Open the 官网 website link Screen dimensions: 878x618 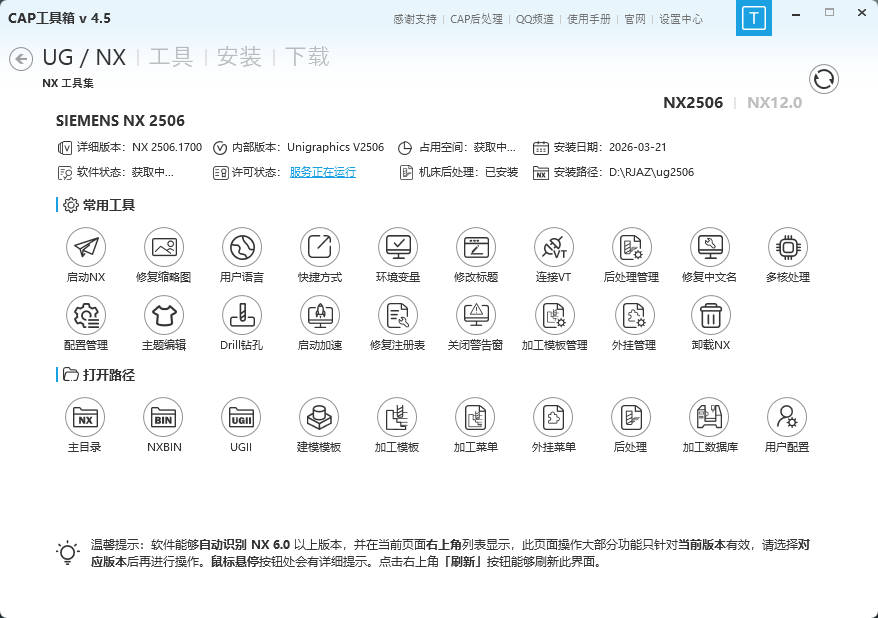635,19
